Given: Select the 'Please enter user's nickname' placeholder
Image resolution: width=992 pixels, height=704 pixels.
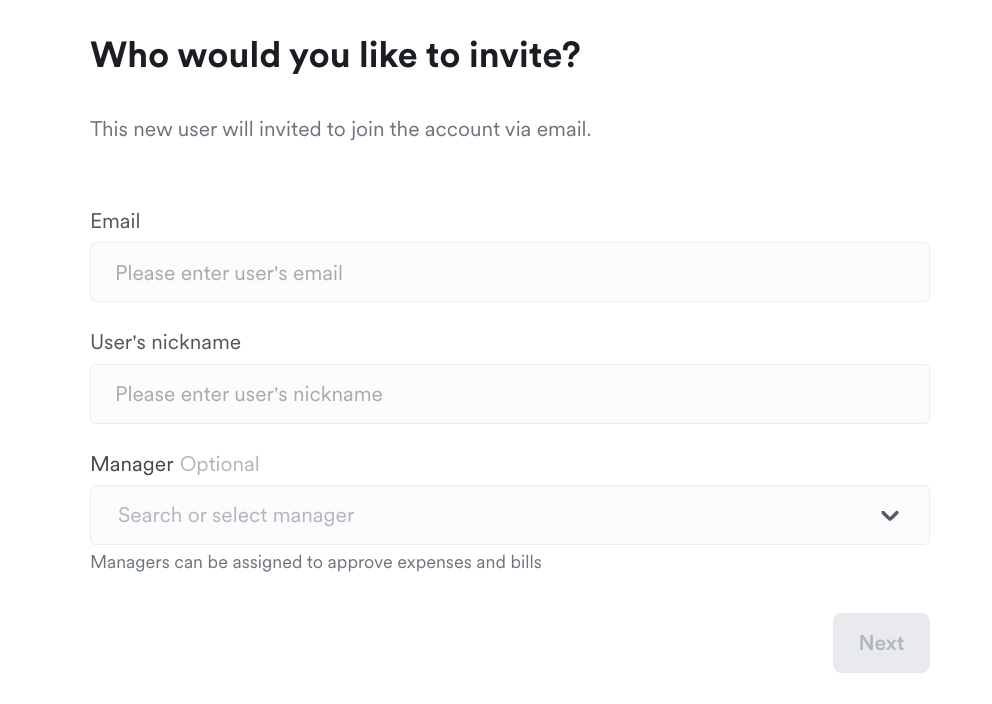Looking at the screenshot, I should click(x=249, y=394).
